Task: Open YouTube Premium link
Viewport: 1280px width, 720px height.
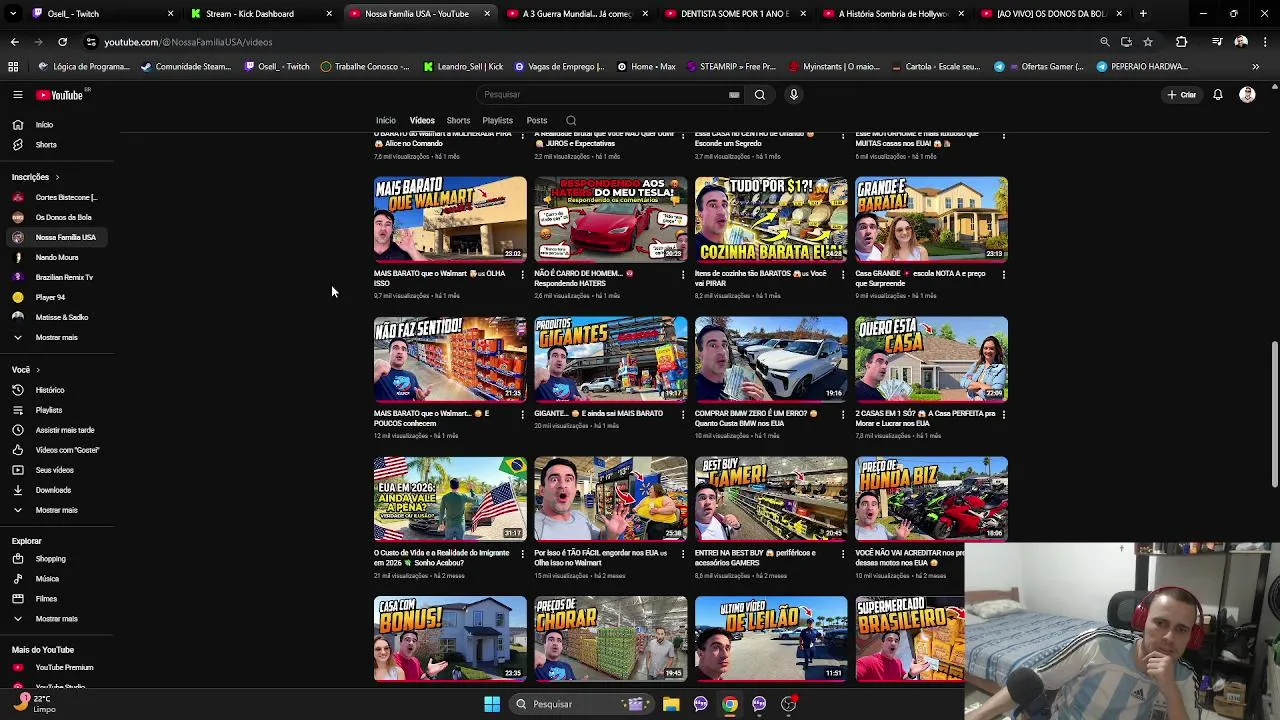Action: [57, 667]
